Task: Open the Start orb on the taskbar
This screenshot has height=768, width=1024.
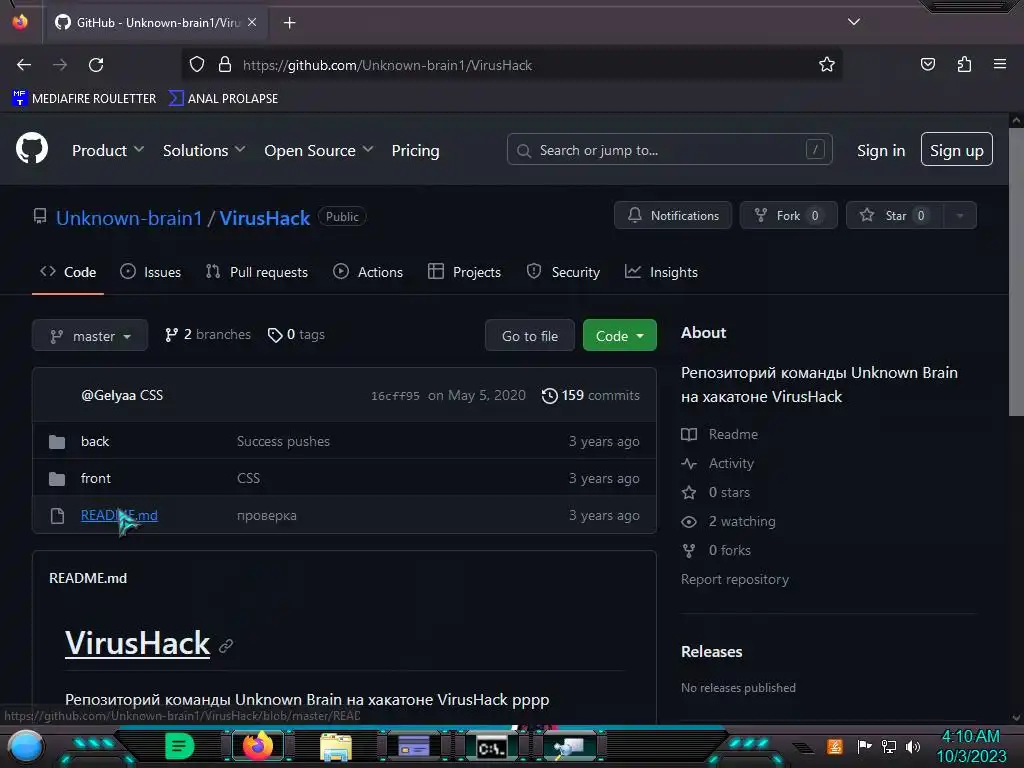Action: (x=26, y=746)
